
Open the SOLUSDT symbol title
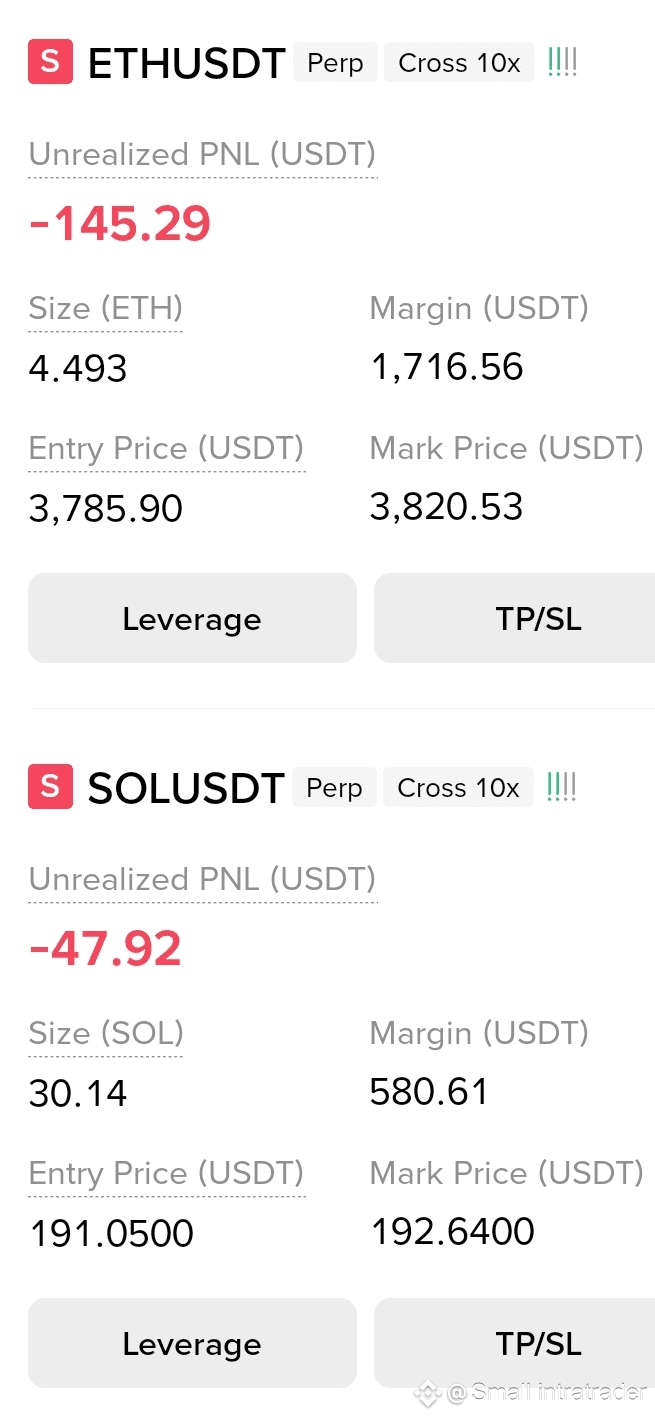pyautogui.click(x=186, y=788)
